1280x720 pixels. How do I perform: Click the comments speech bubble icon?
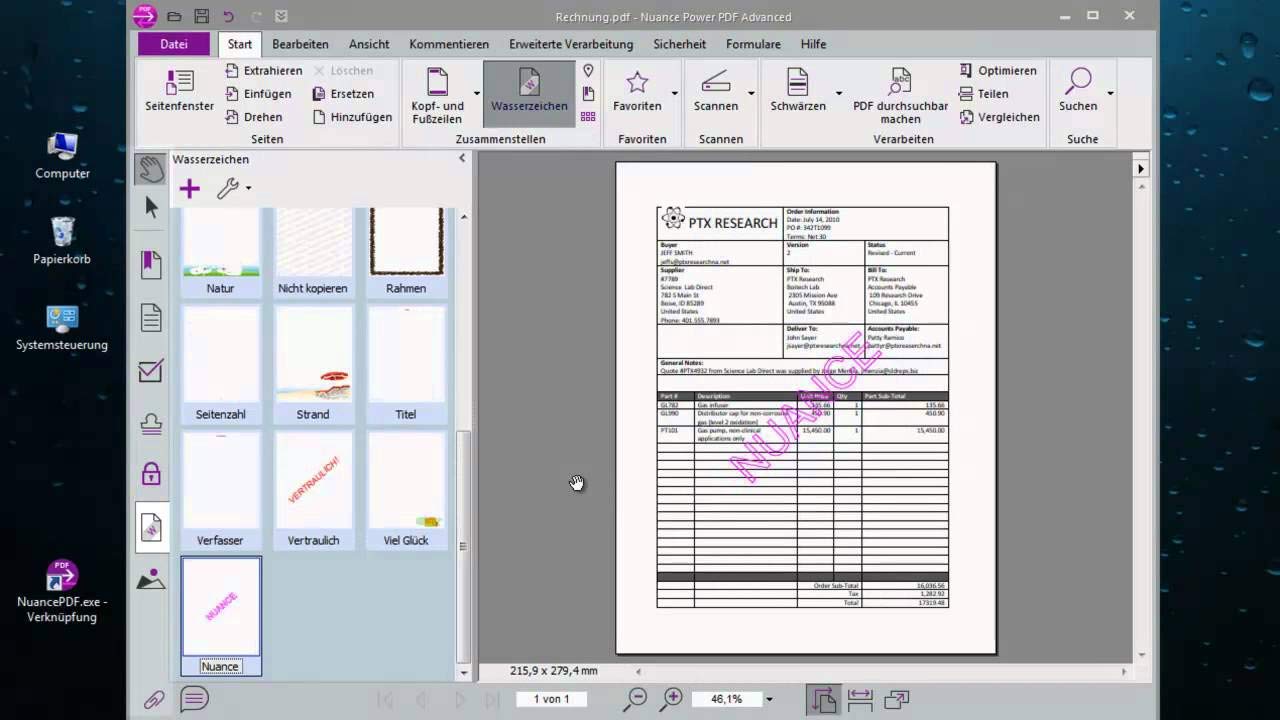tap(195, 699)
